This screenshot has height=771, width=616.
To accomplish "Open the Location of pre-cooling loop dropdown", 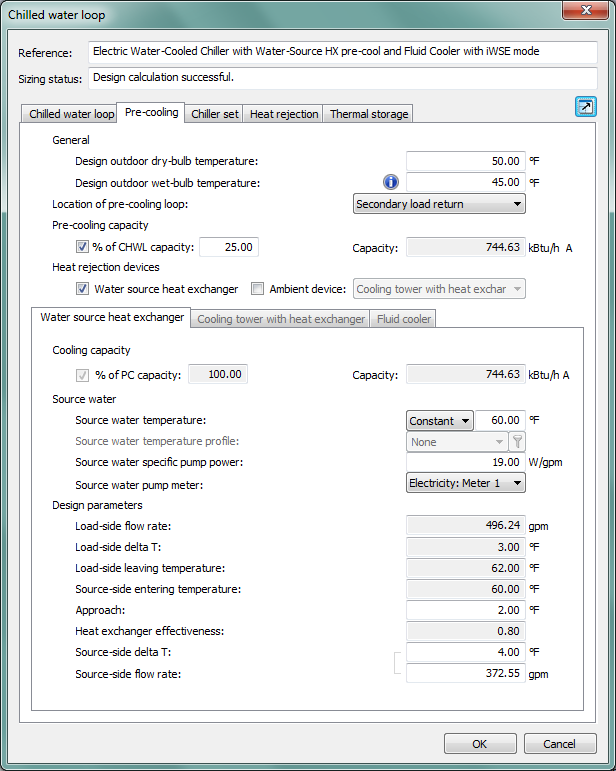I will [440, 204].
